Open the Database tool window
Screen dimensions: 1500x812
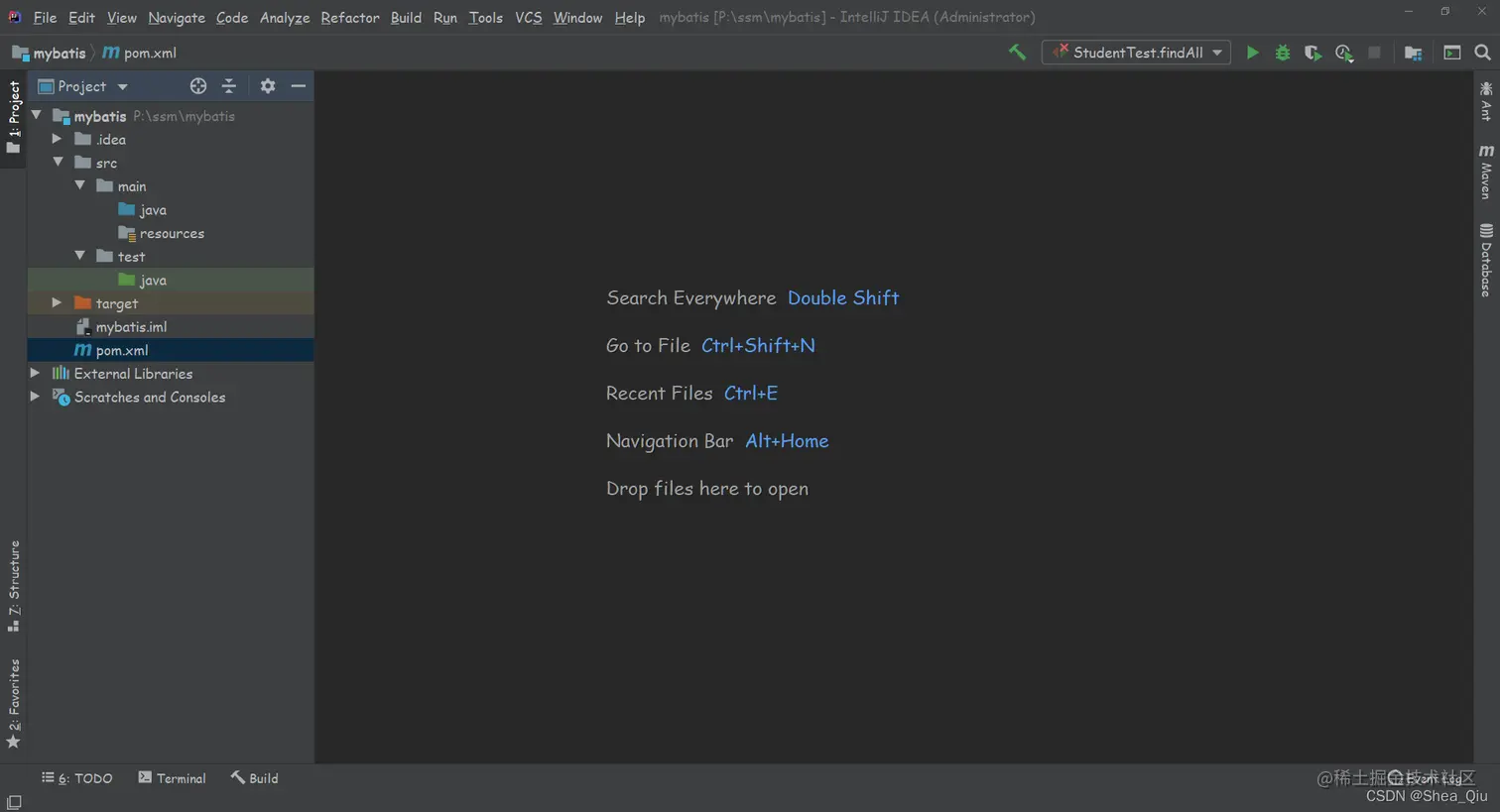(1486, 260)
